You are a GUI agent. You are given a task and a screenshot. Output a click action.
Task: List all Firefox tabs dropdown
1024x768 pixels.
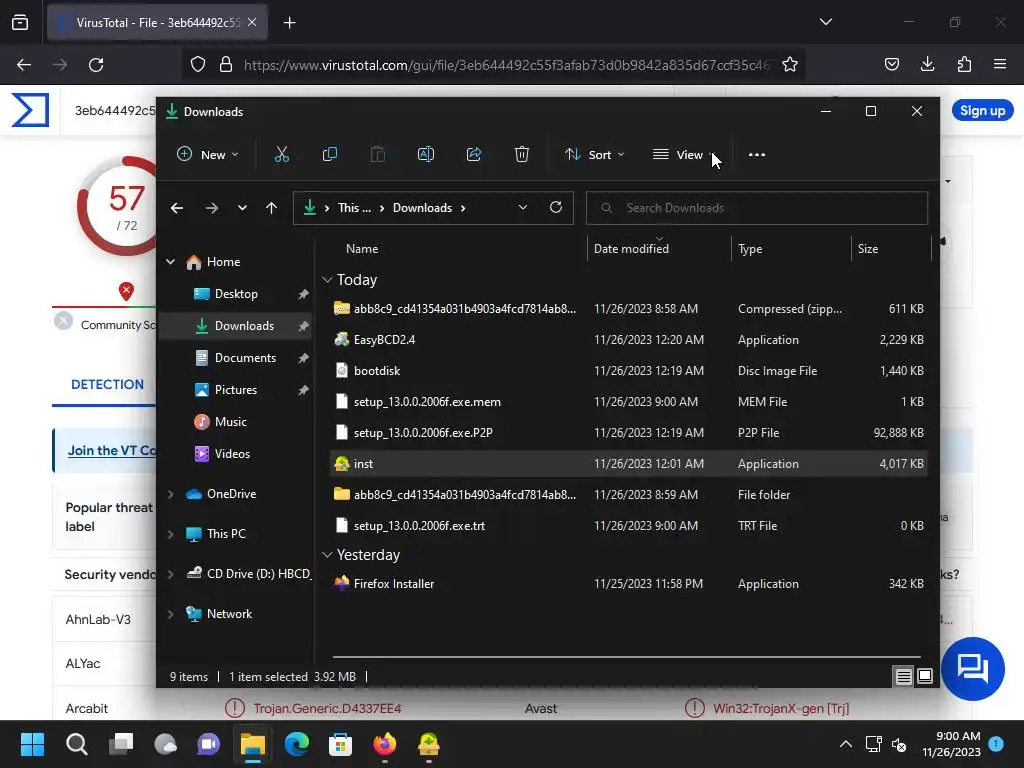(825, 22)
